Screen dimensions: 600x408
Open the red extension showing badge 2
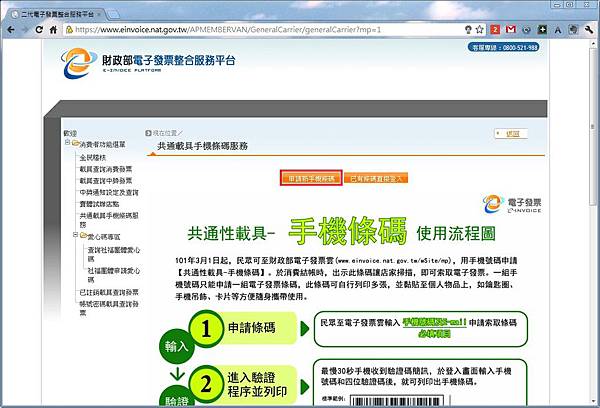[495, 29]
